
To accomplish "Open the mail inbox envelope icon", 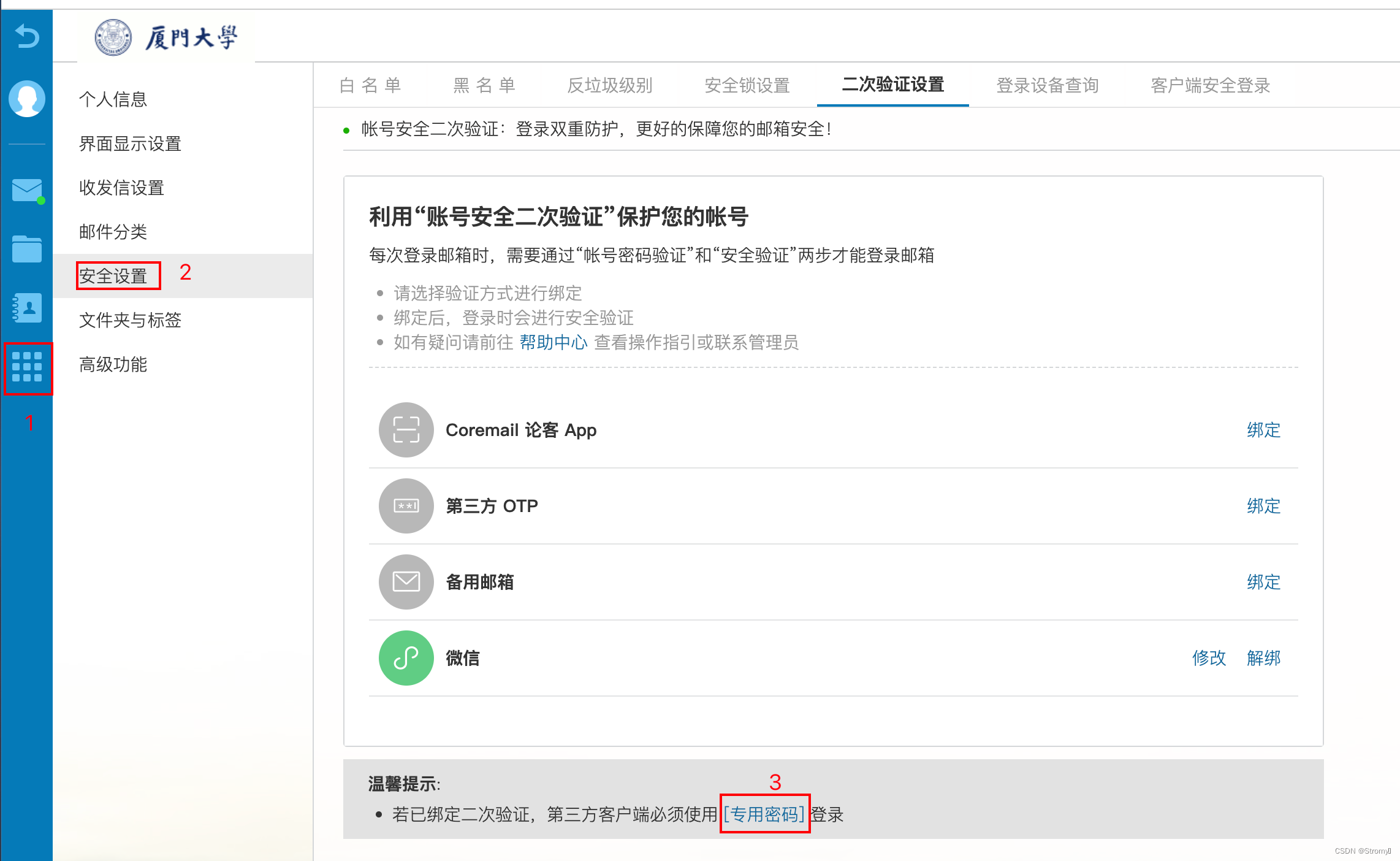I will [27, 190].
